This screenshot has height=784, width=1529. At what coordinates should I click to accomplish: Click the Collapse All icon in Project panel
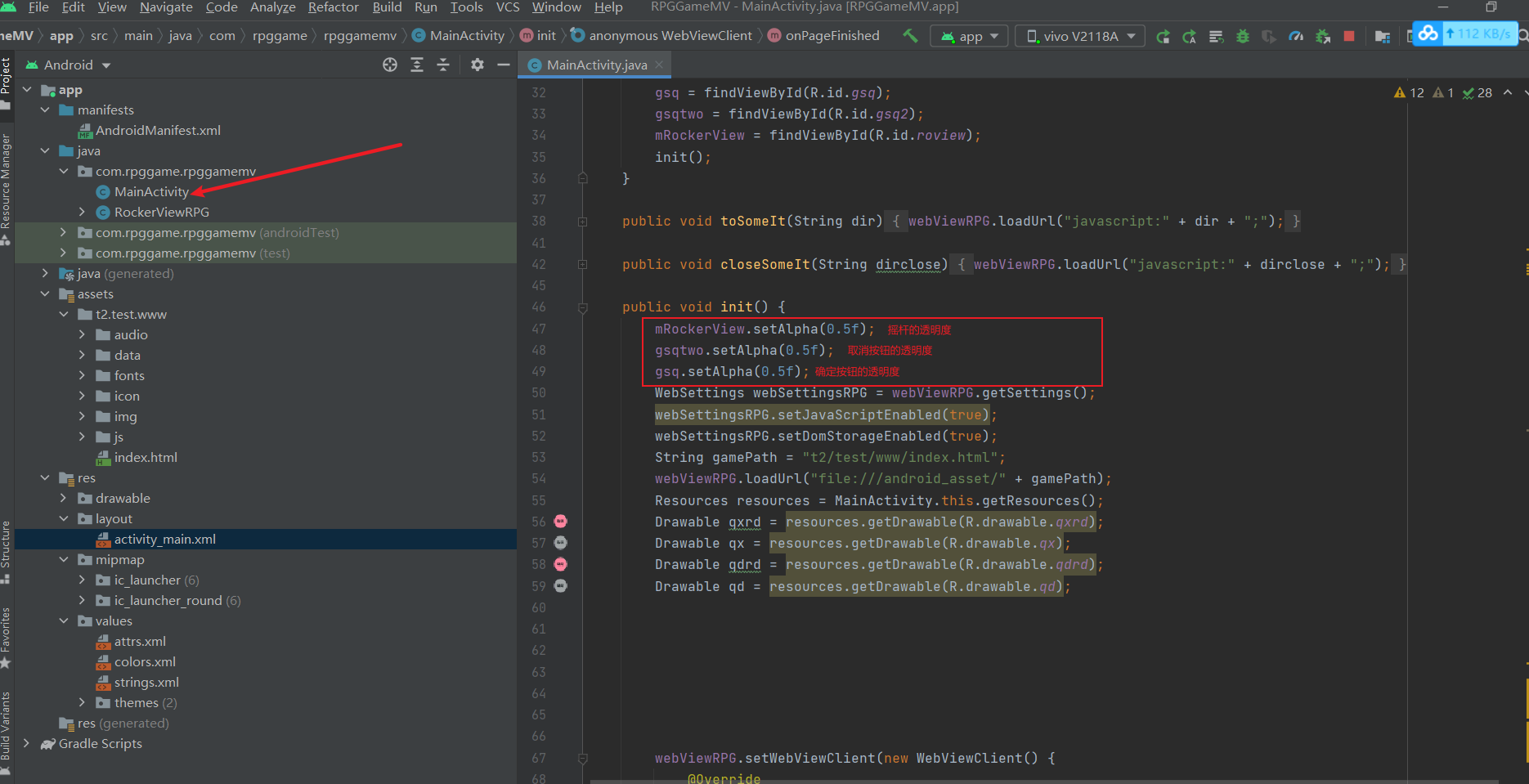click(443, 65)
